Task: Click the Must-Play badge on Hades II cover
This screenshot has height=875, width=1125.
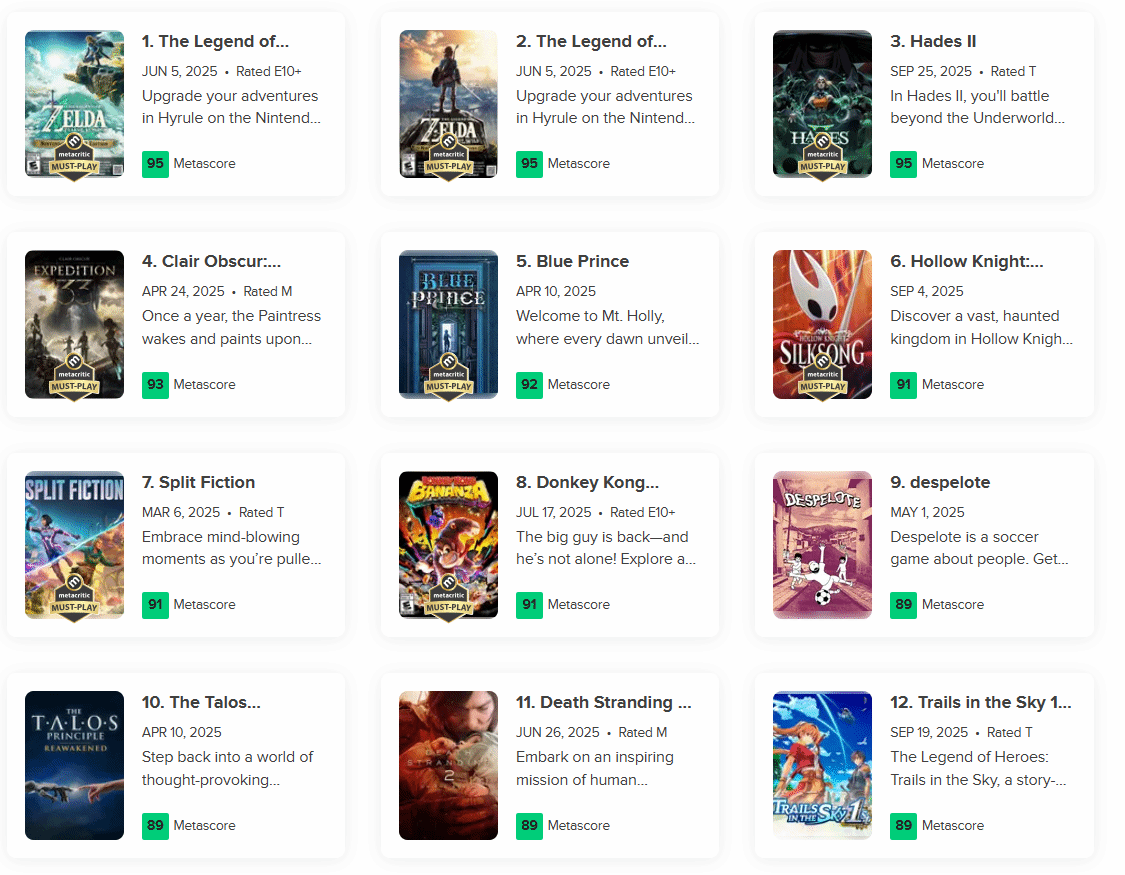Action: [822, 161]
